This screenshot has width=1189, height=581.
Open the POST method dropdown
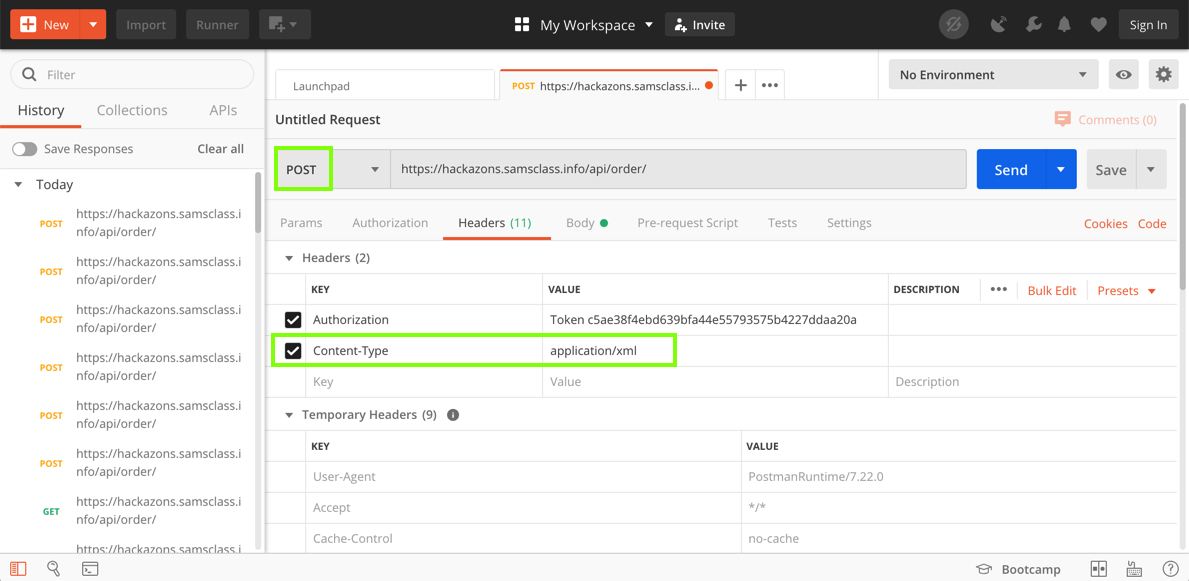pos(333,170)
